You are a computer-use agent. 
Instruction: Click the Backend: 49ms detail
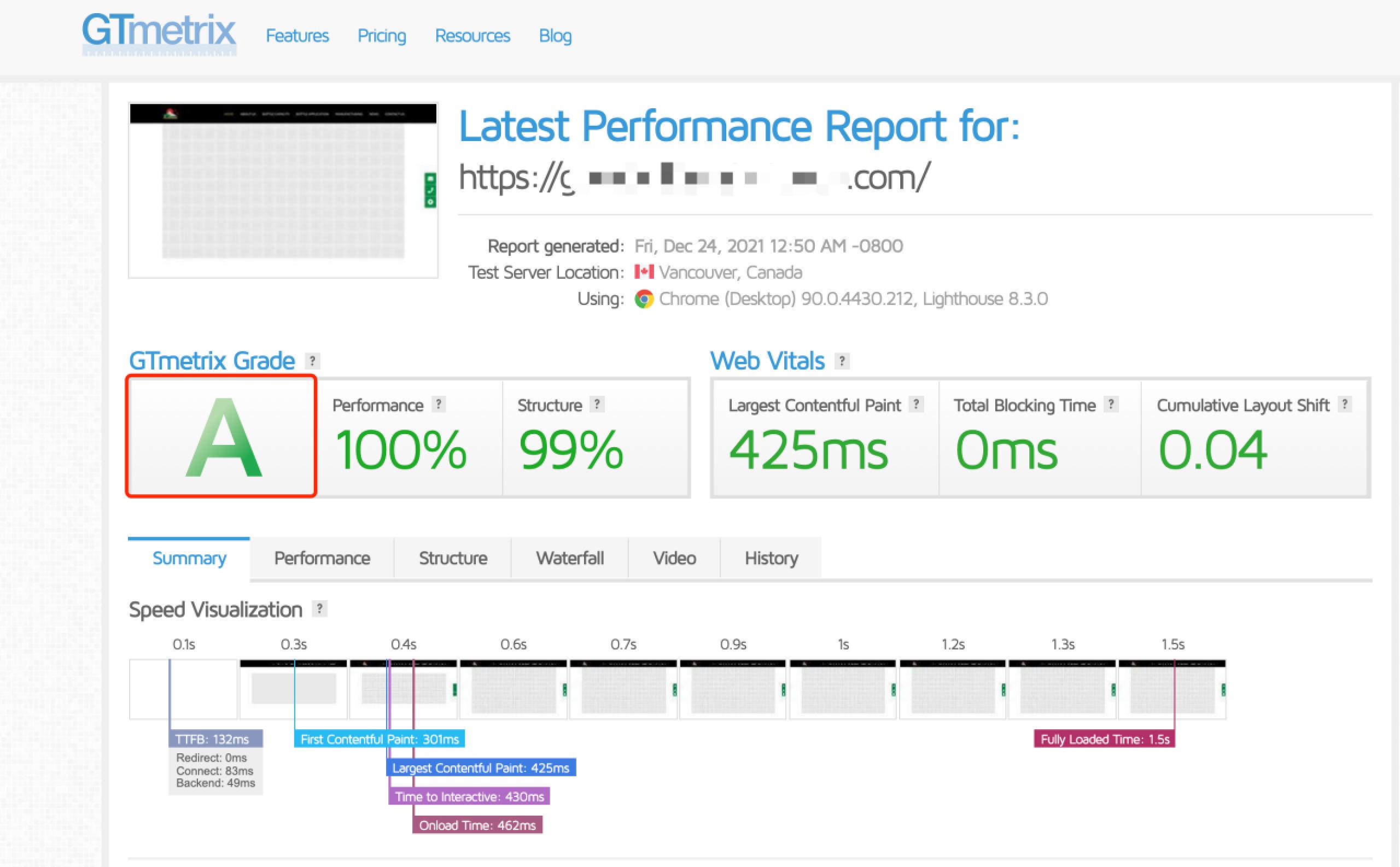(x=215, y=783)
